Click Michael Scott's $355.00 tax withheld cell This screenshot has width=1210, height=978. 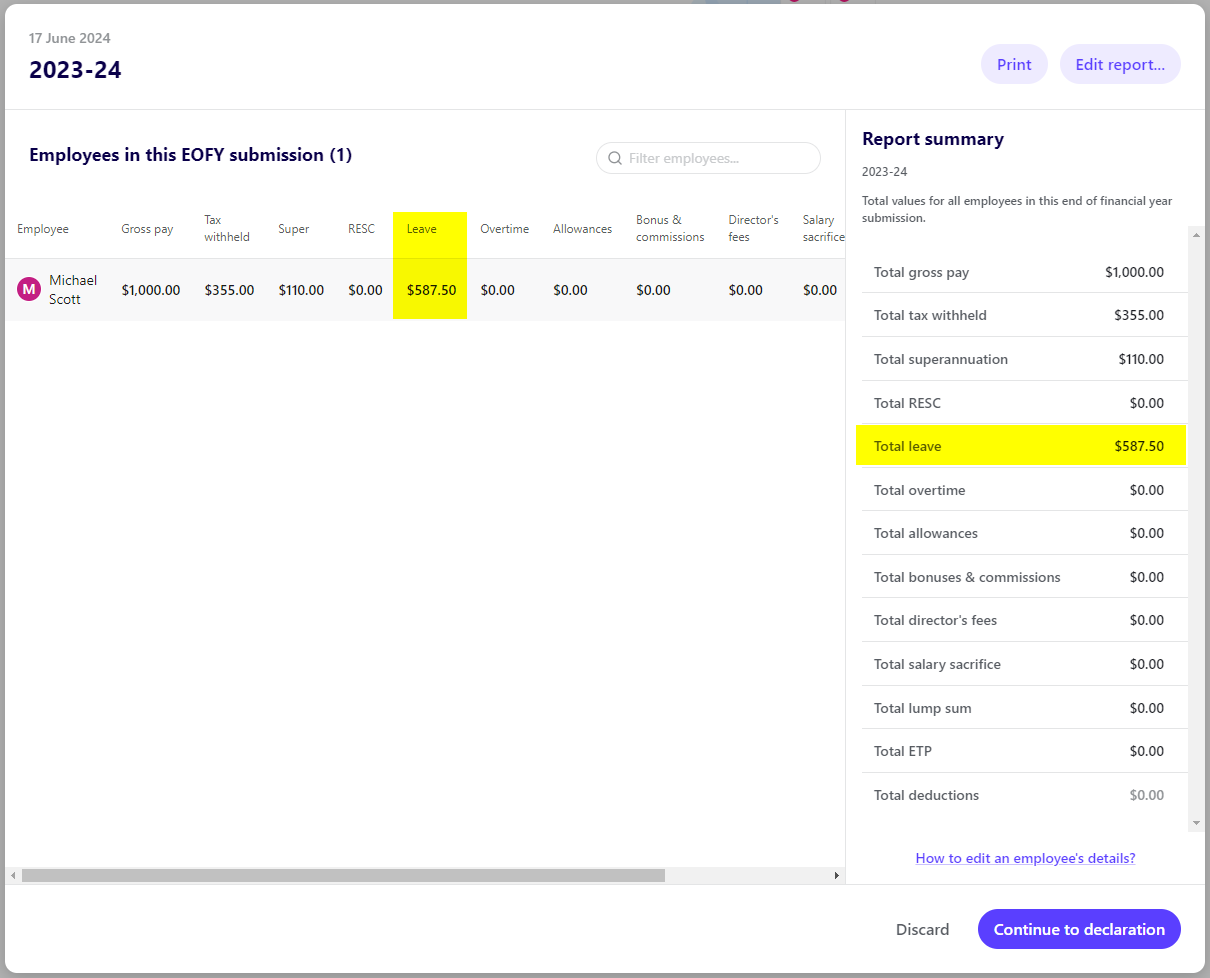229,290
